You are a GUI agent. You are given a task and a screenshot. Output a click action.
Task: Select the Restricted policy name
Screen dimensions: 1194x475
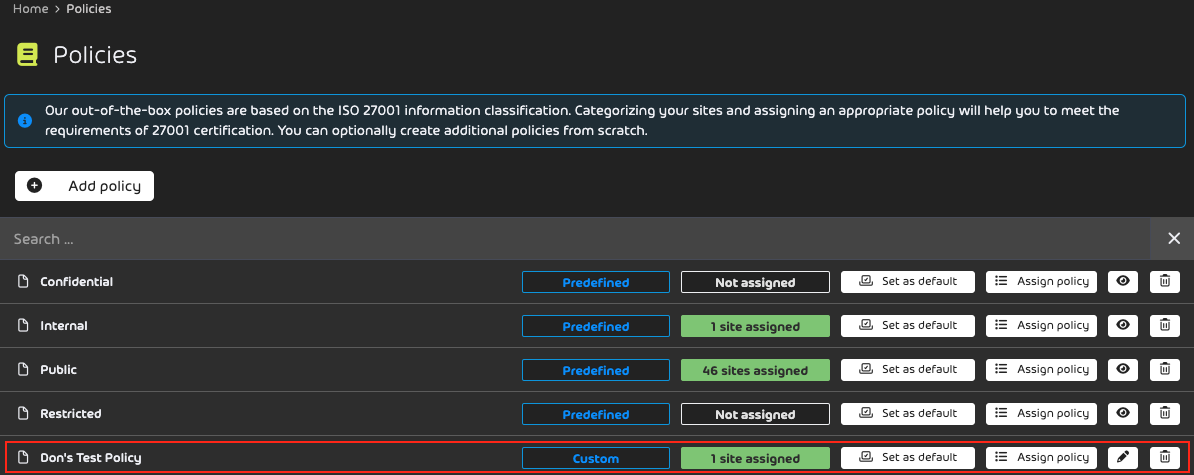pos(71,414)
